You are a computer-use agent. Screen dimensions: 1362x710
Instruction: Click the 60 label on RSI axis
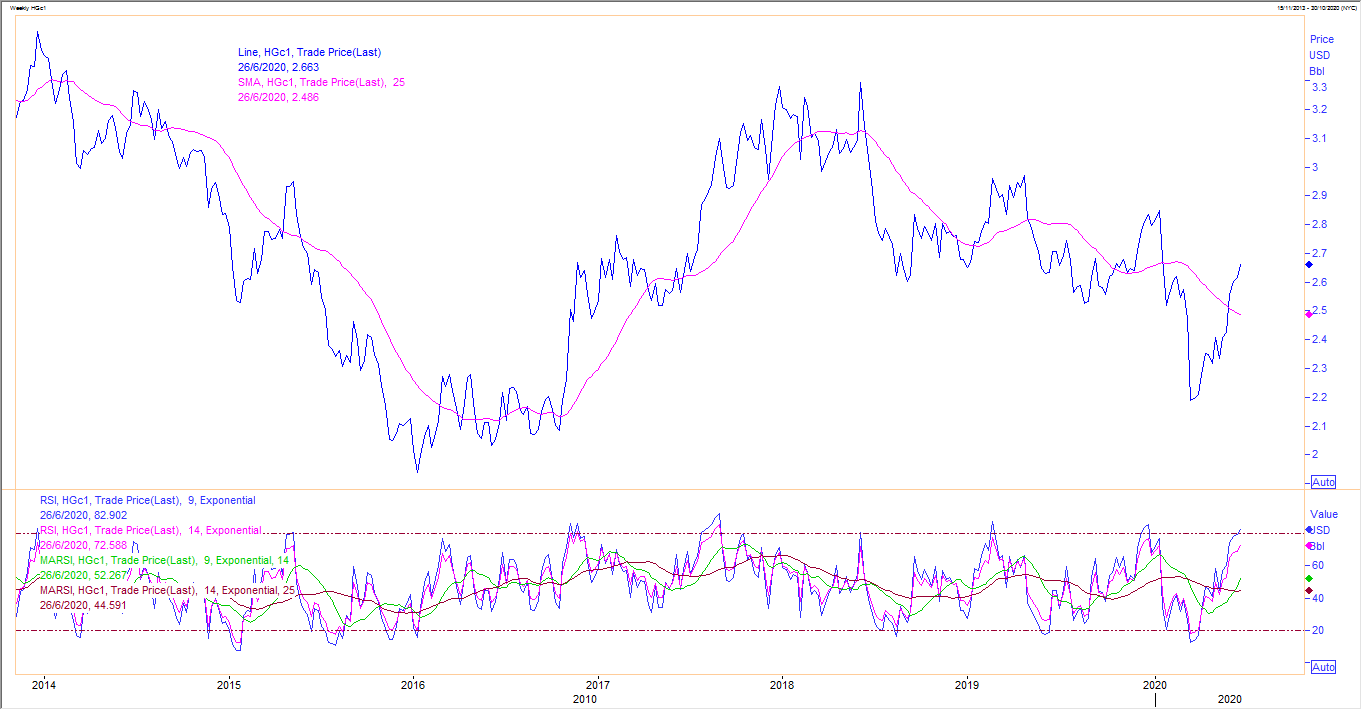pos(1317,566)
